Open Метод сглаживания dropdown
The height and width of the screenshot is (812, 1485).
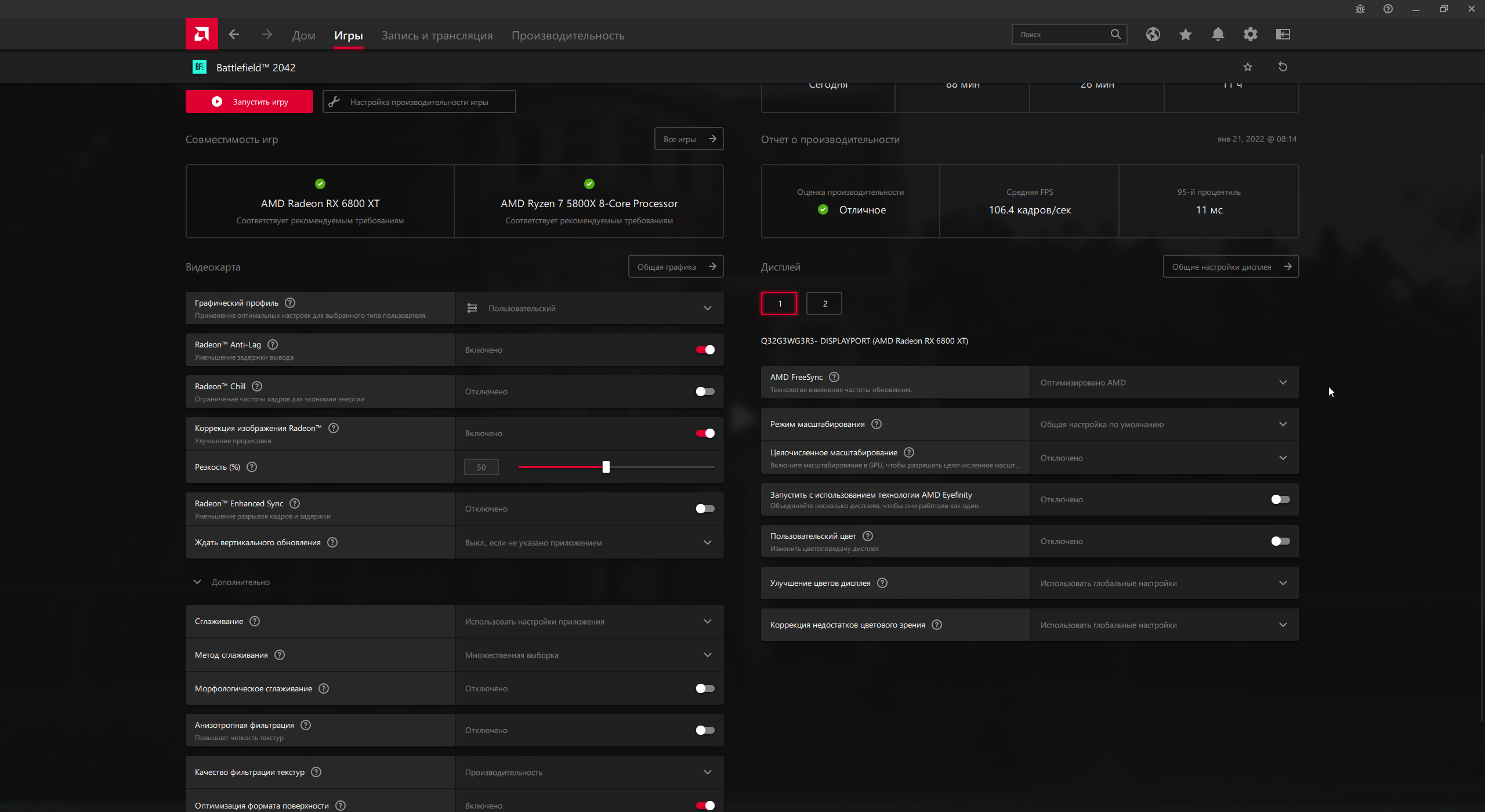(x=589, y=655)
